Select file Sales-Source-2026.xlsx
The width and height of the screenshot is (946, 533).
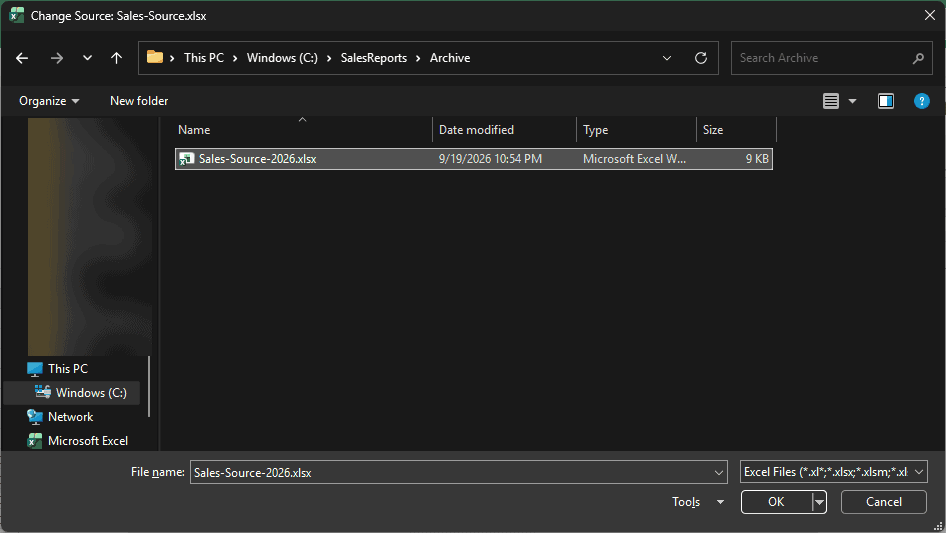474,159
